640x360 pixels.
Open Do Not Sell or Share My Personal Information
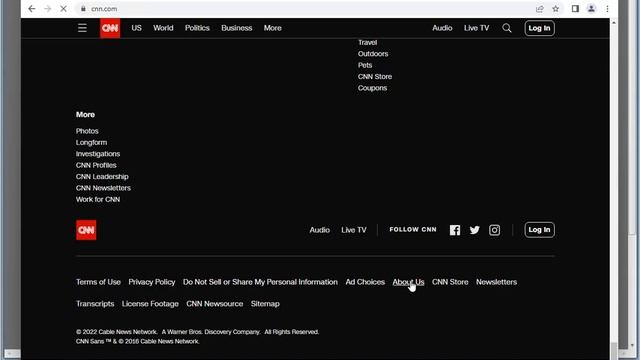(260, 282)
